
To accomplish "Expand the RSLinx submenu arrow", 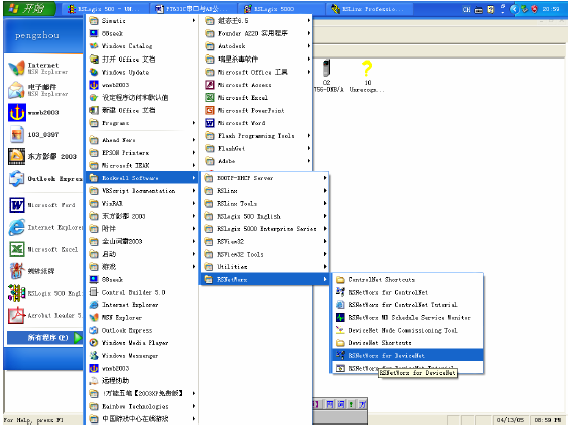I will pos(325,190).
